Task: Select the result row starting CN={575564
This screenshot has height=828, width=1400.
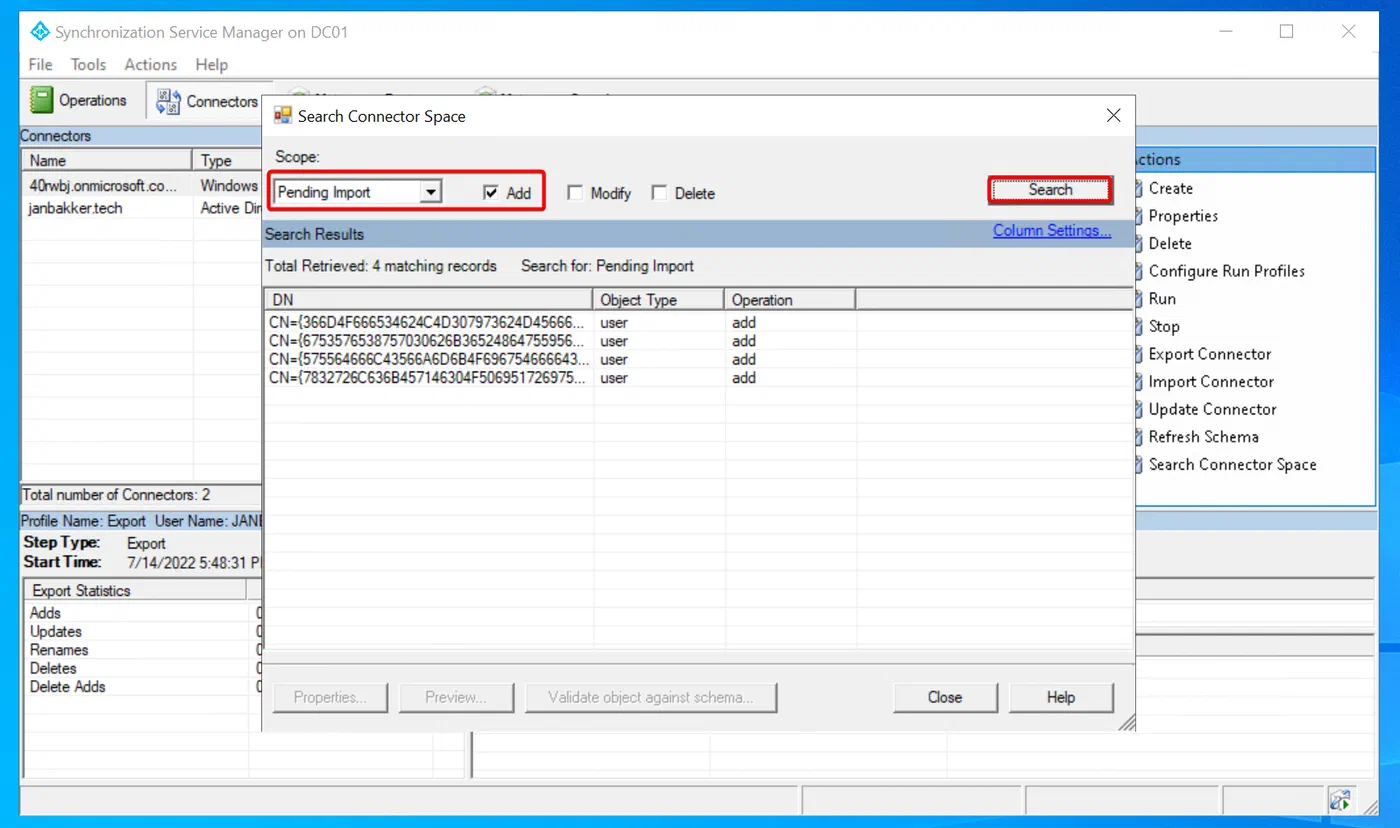Action: [x=697, y=359]
